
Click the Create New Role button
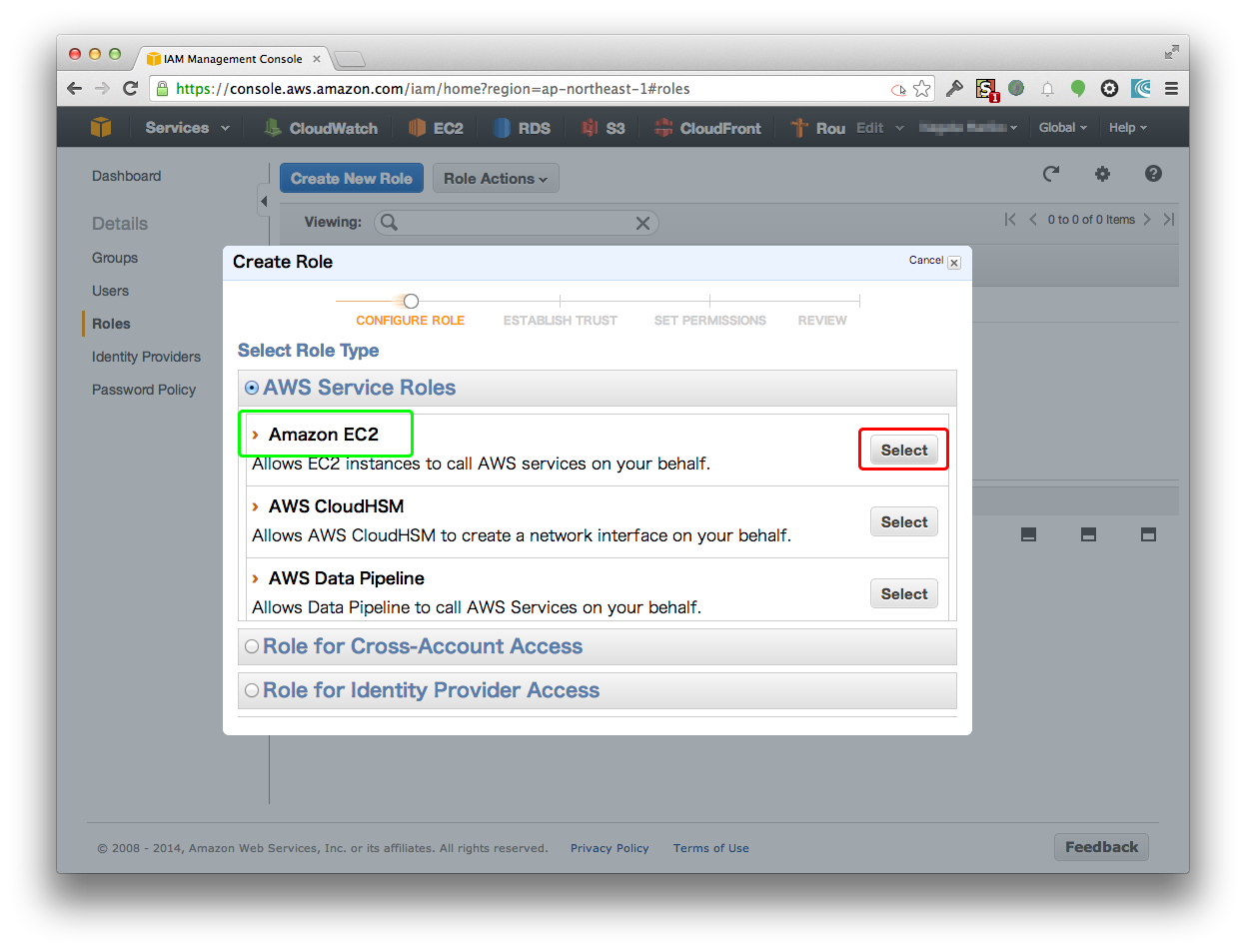point(351,178)
